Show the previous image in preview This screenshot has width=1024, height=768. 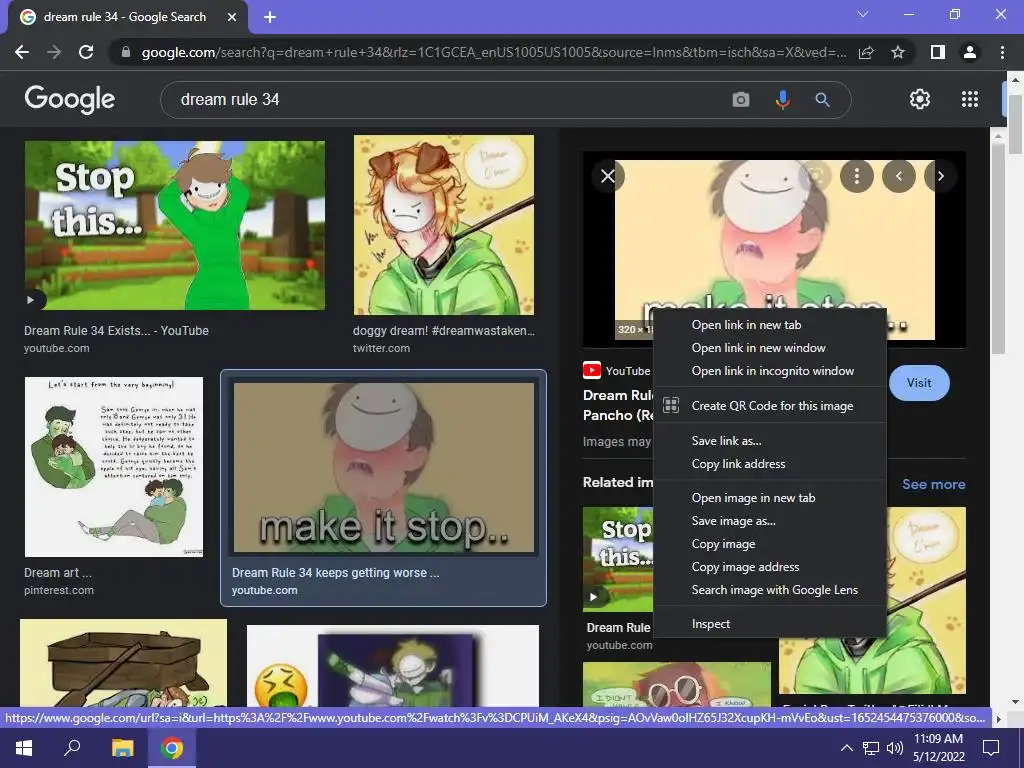899,176
